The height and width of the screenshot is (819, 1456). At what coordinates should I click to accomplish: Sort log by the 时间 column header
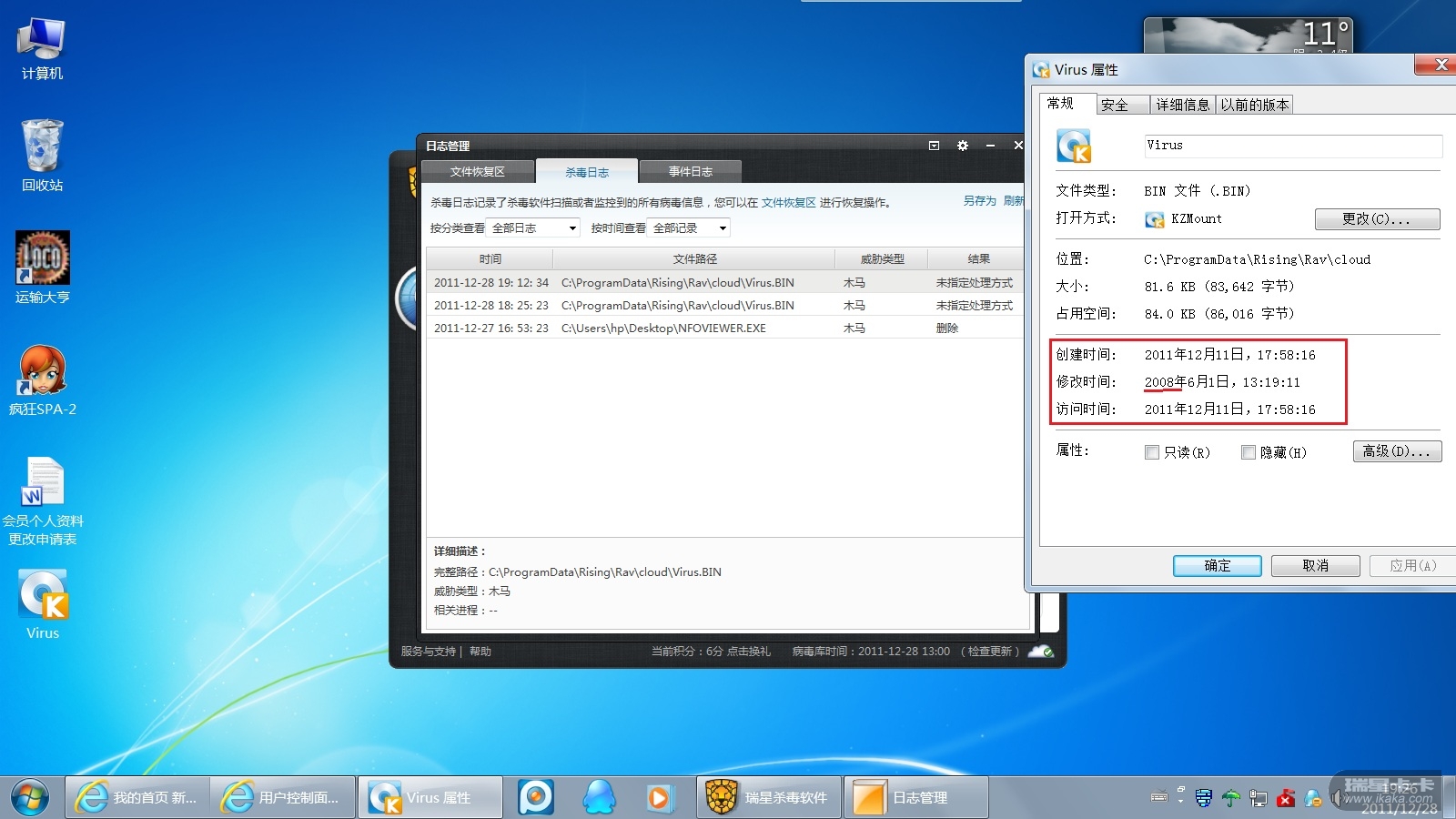(x=490, y=259)
